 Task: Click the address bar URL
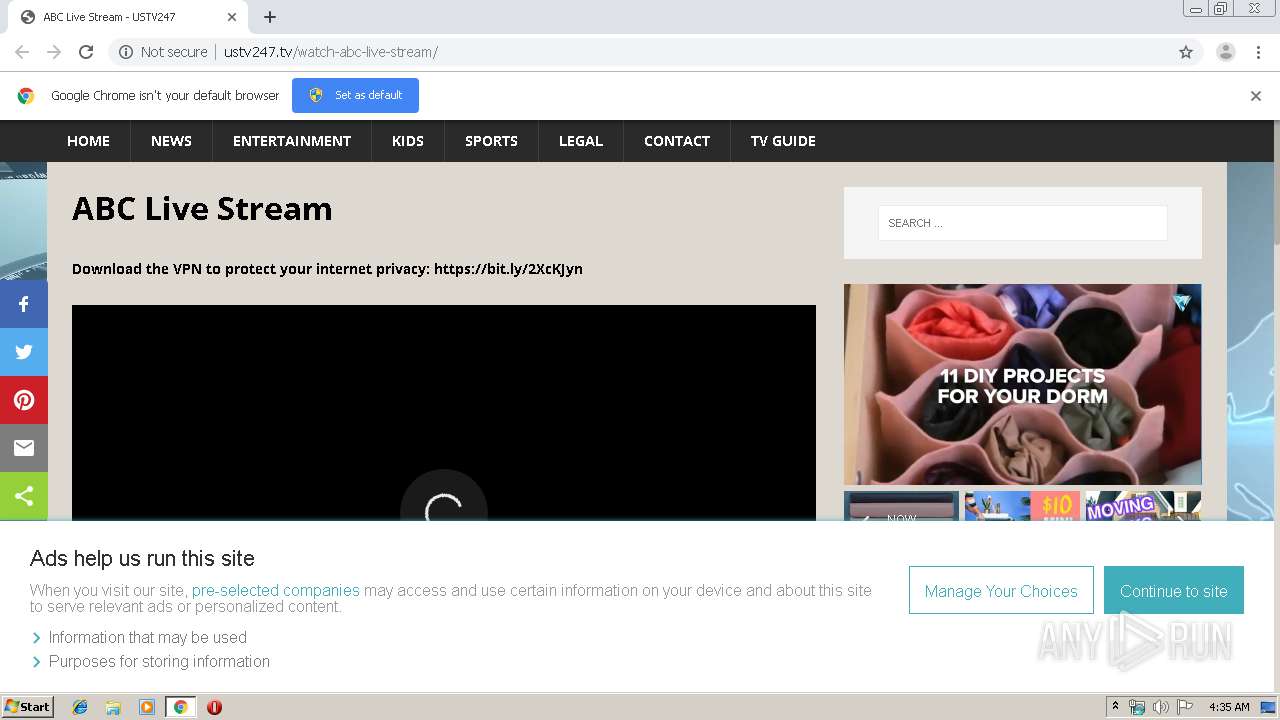[x=331, y=52]
